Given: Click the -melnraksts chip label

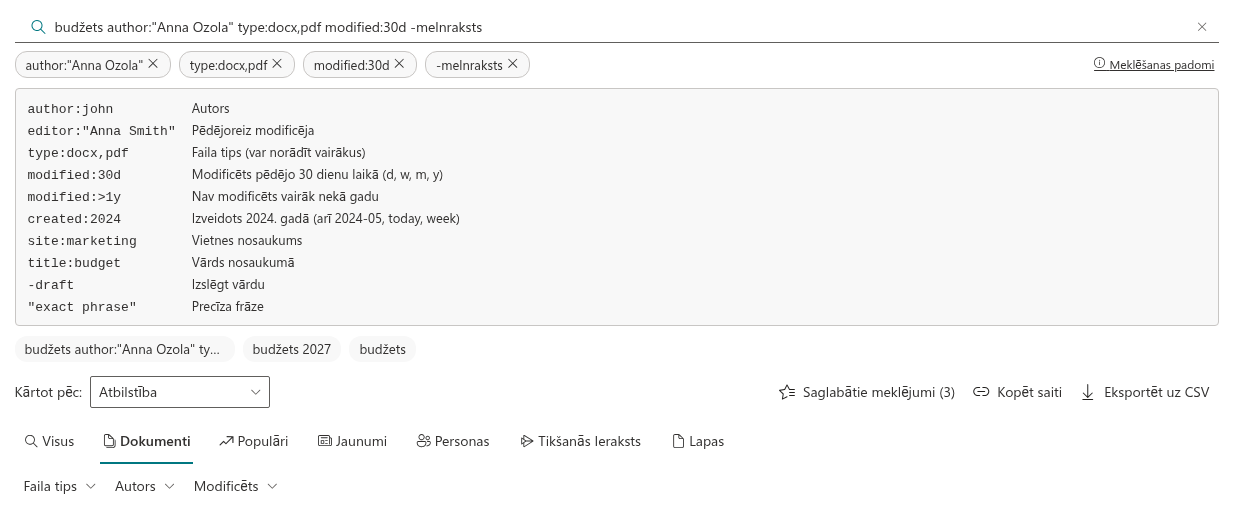Looking at the screenshot, I should pyautogui.click(x=469, y=65).
